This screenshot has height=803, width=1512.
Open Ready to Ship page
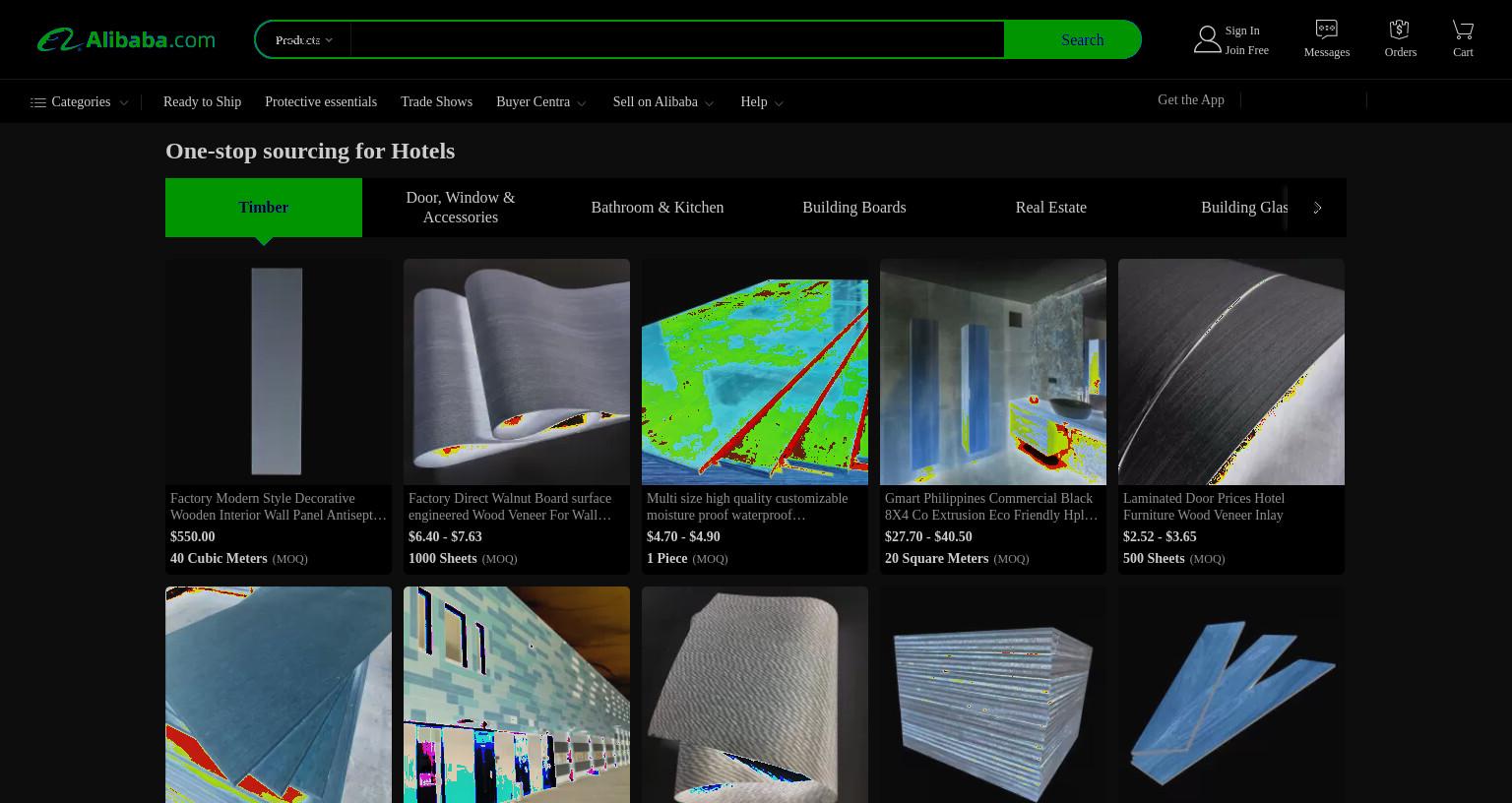tap(202, 102)
